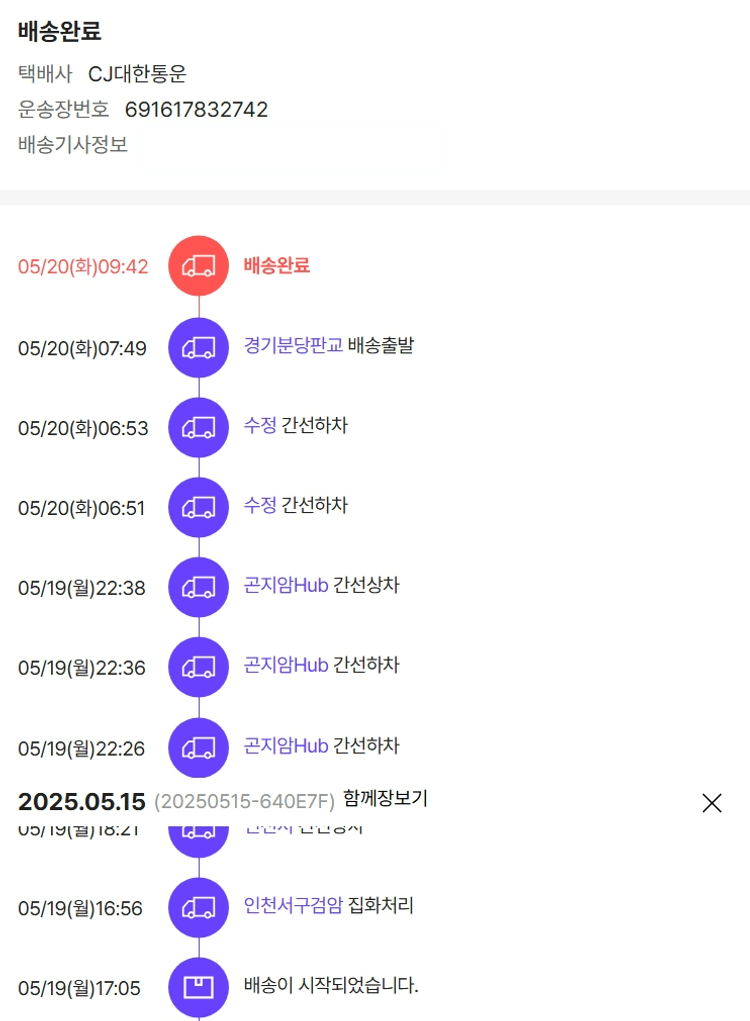The height and width of the screenshot is (1021, 750).
Task: Select the 함께장보기 label
Action: (385, 798)
